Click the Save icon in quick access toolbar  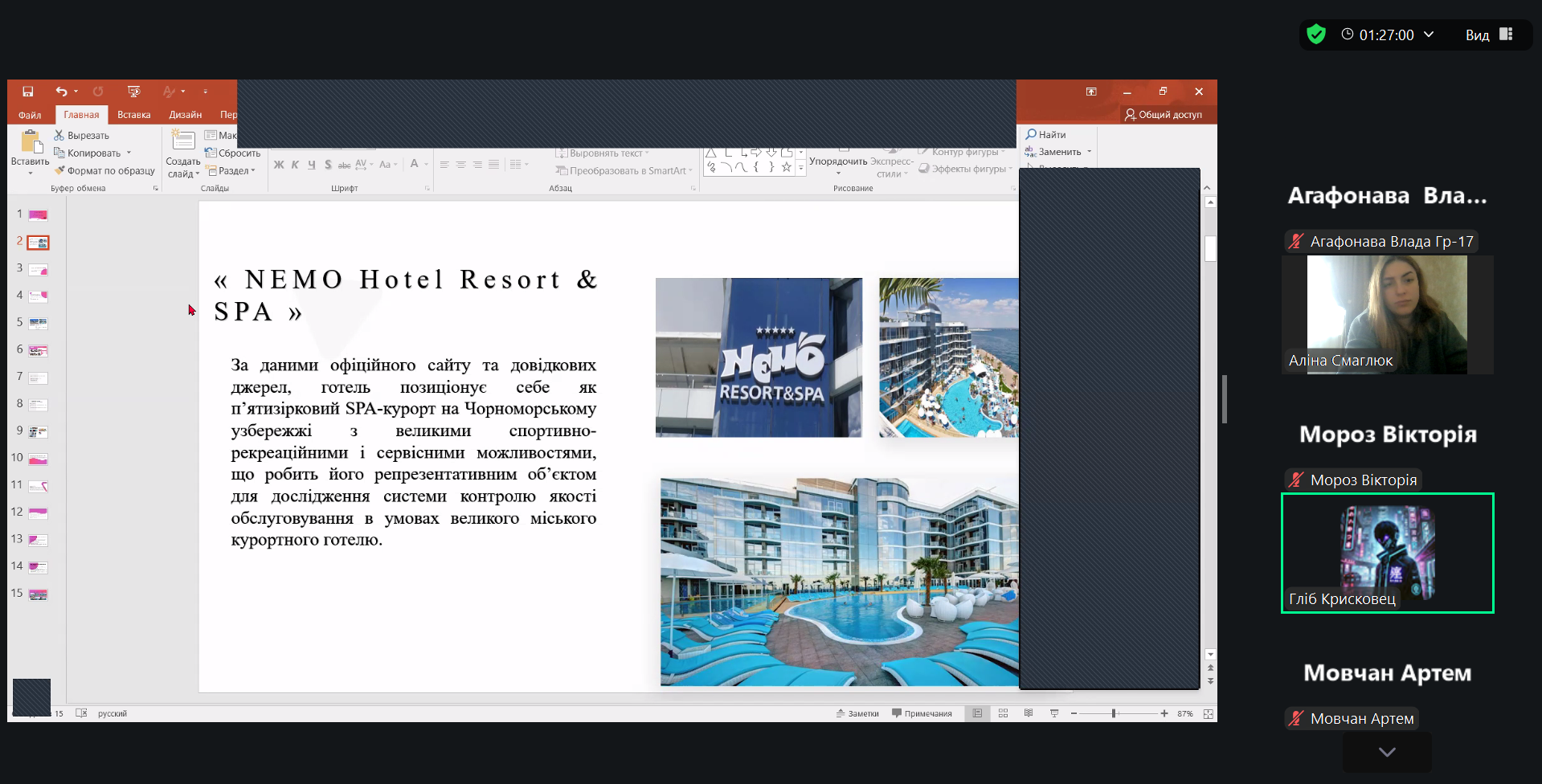[x=28, y=92]
